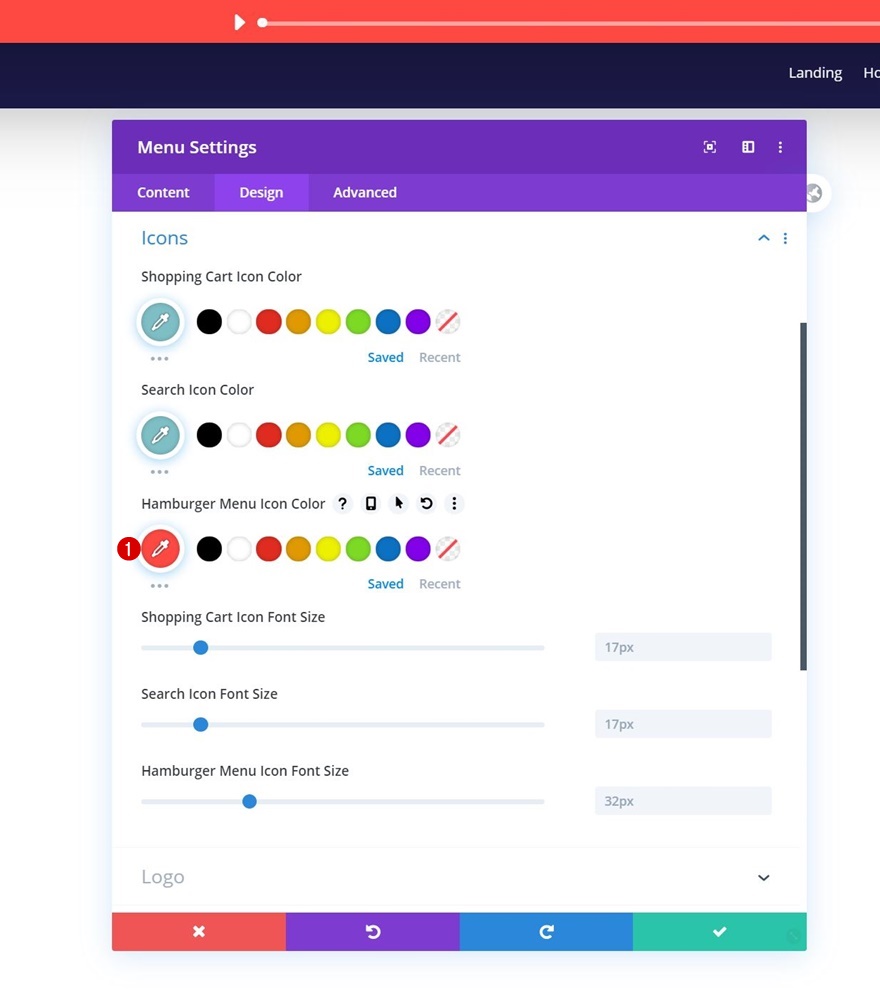Discard changes with the red X button
The width and height of the screenshot is (880, 1005).
[199, 931]
